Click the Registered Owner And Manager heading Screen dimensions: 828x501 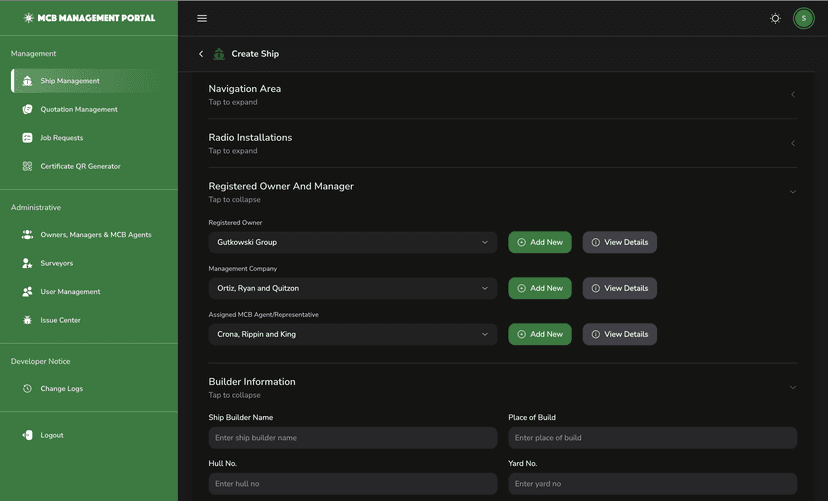click(281, 186)
